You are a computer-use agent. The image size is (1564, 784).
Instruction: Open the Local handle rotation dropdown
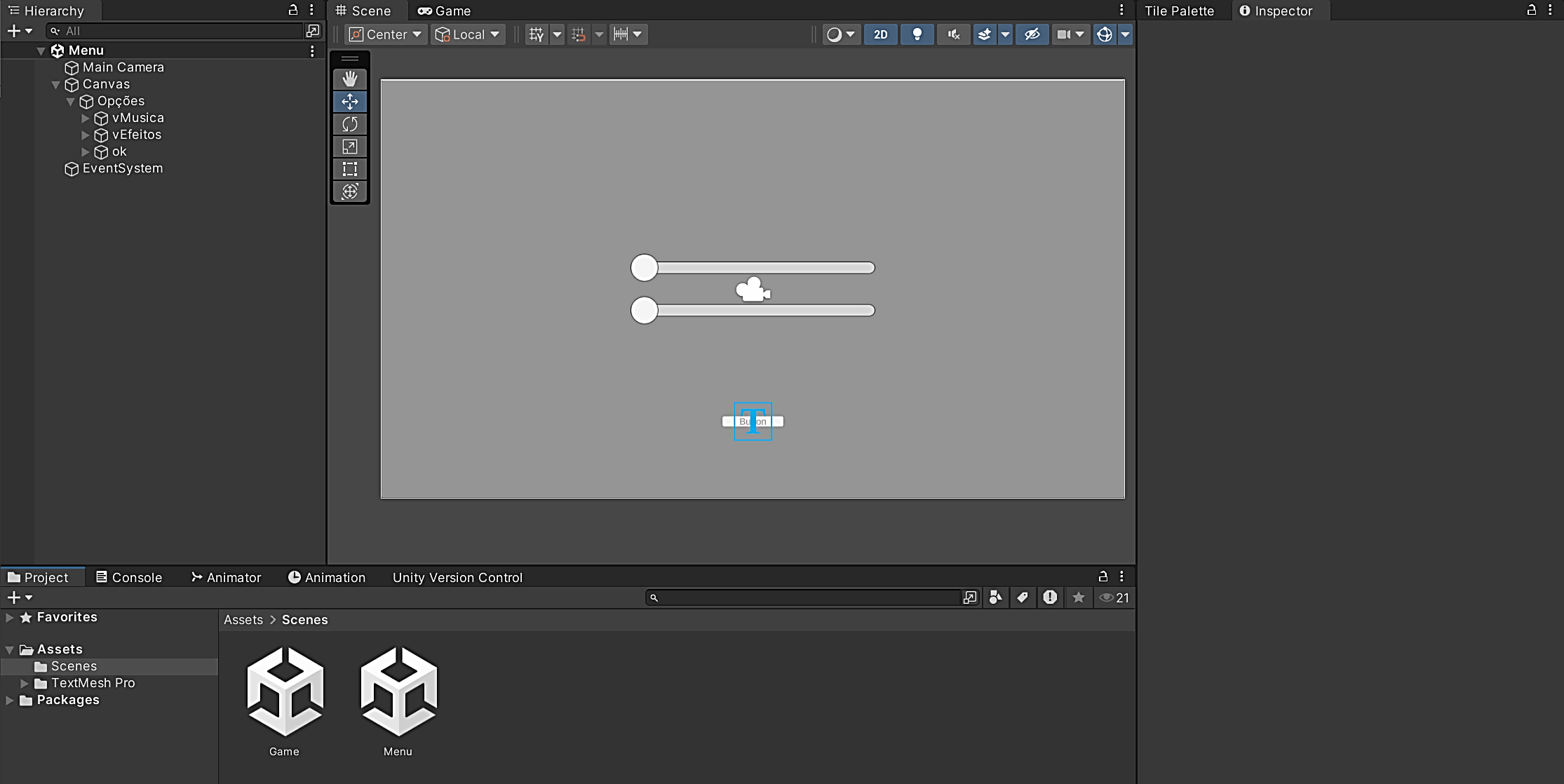tap(468, 34)
